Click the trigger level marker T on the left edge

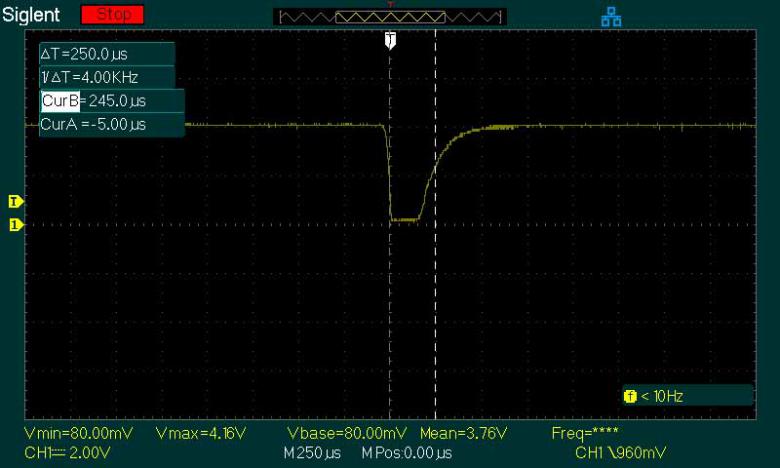pos(15,201)
